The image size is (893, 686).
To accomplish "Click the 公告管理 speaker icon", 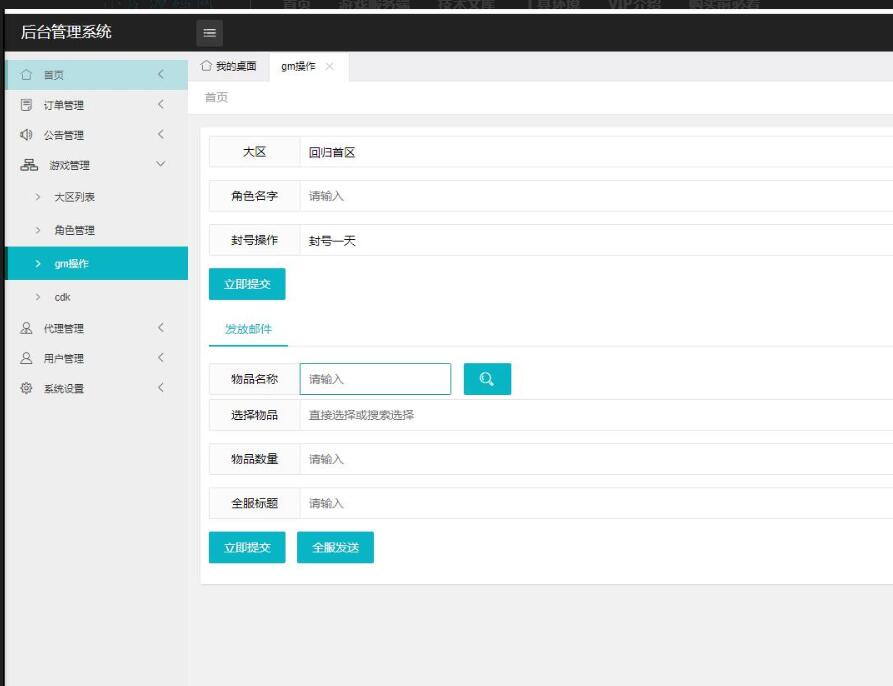I will [27, 135].
